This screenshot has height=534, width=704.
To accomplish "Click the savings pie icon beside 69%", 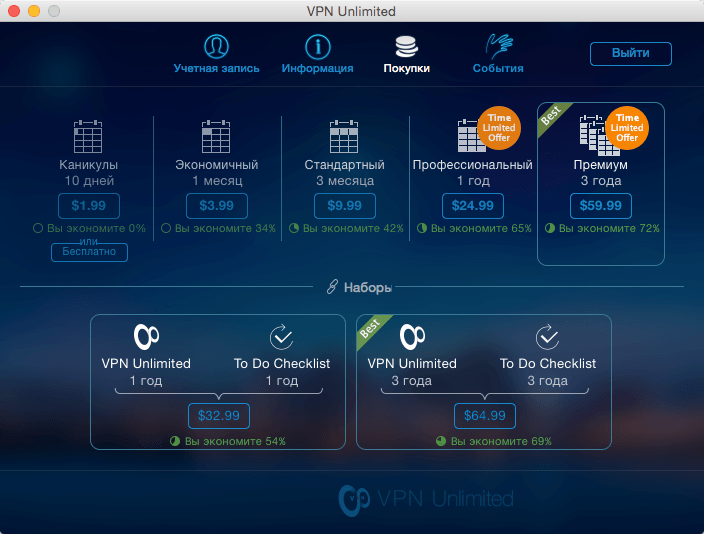I will point(441,441).
